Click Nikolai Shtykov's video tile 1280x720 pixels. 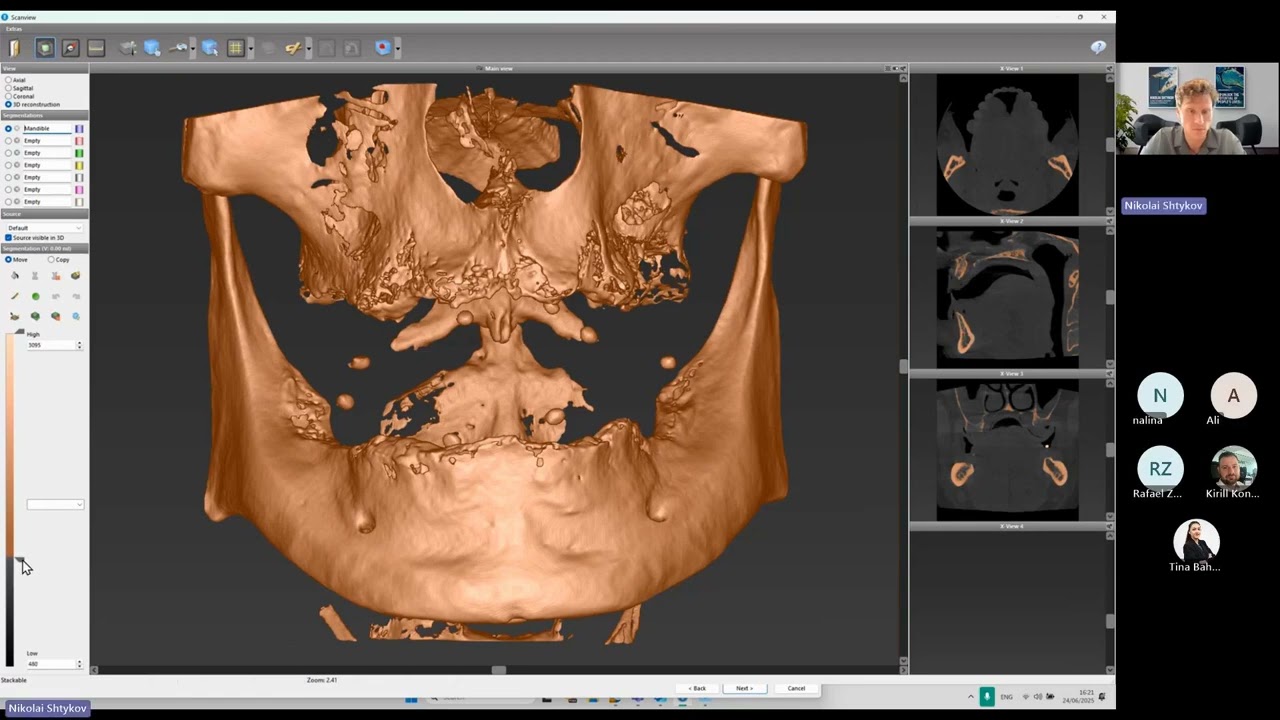click(1198, 109)
